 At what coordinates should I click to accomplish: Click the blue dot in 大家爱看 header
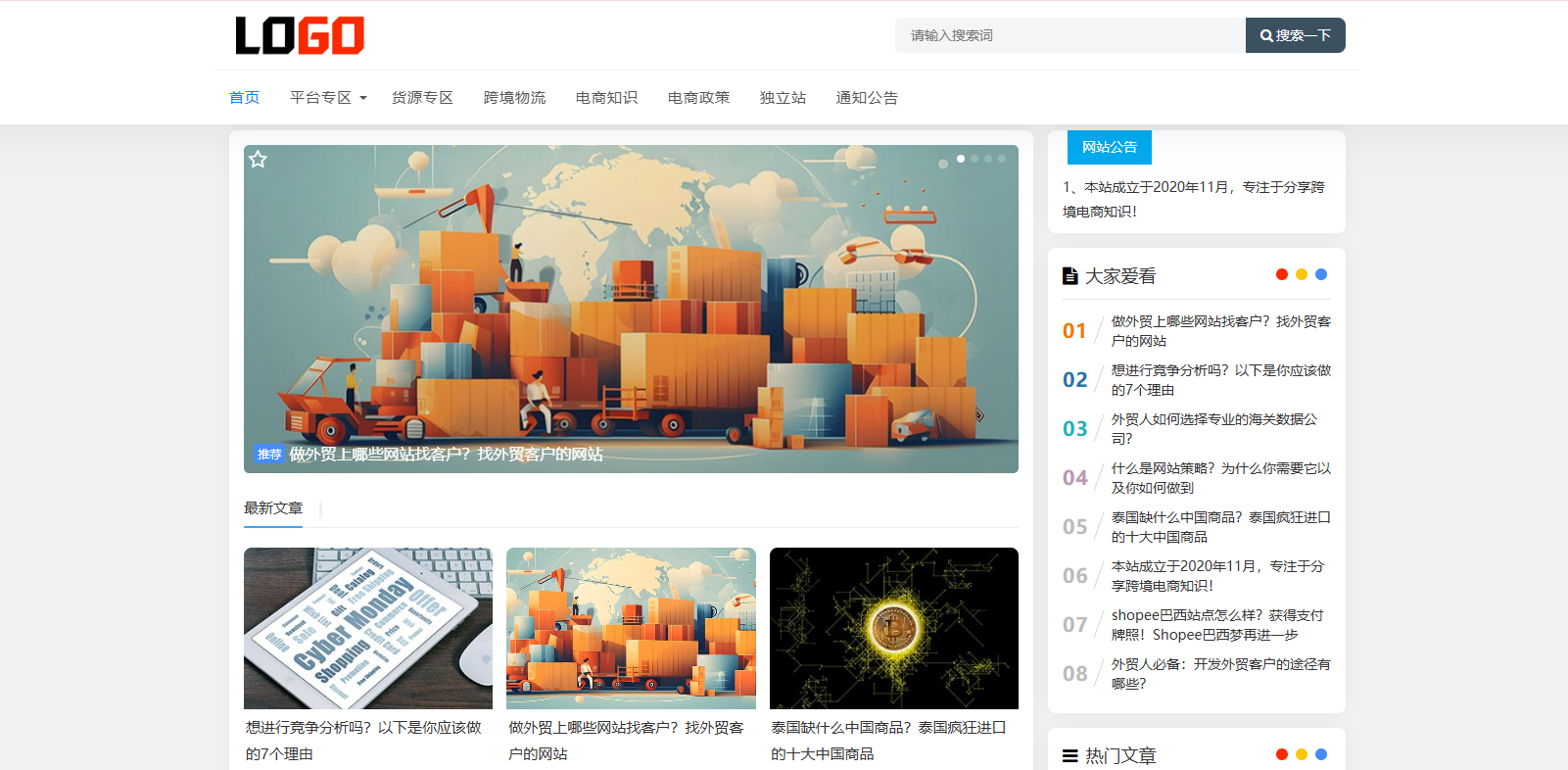1321,274
